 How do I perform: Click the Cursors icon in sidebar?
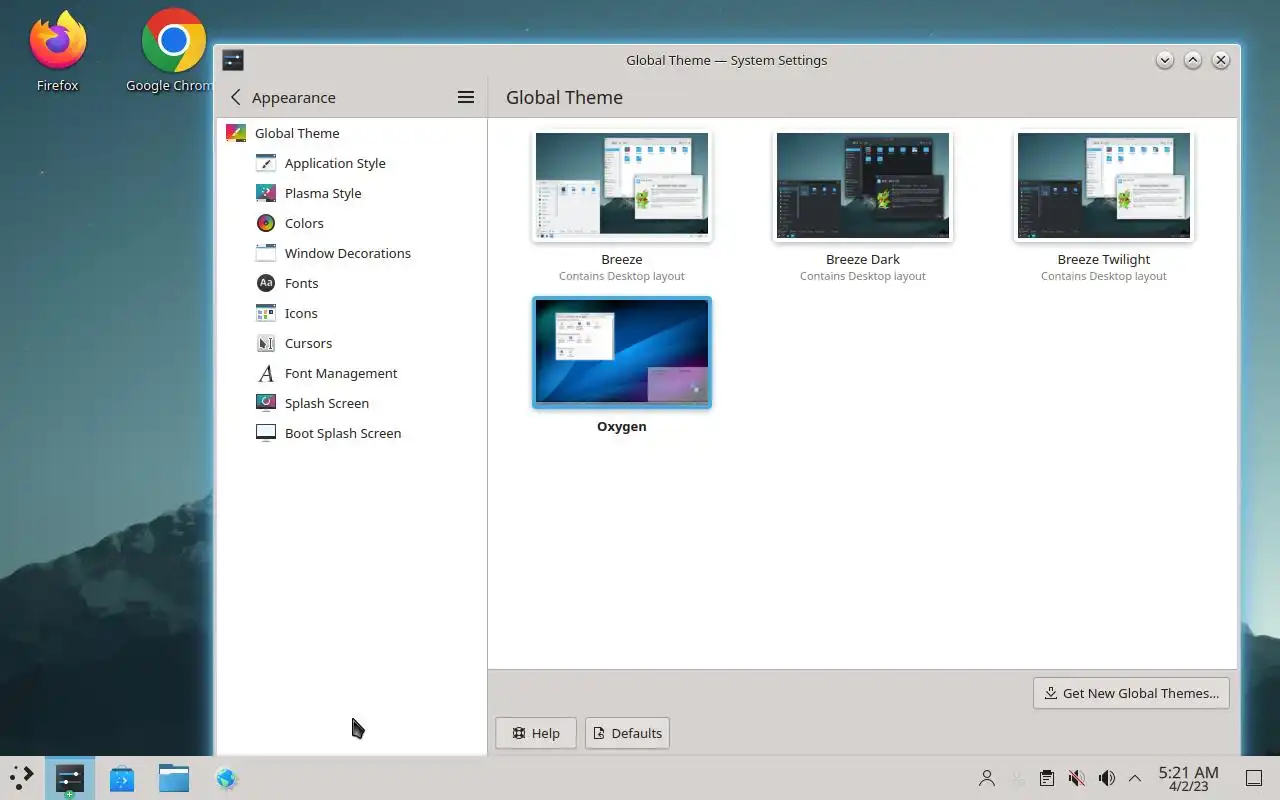(266, 343)
